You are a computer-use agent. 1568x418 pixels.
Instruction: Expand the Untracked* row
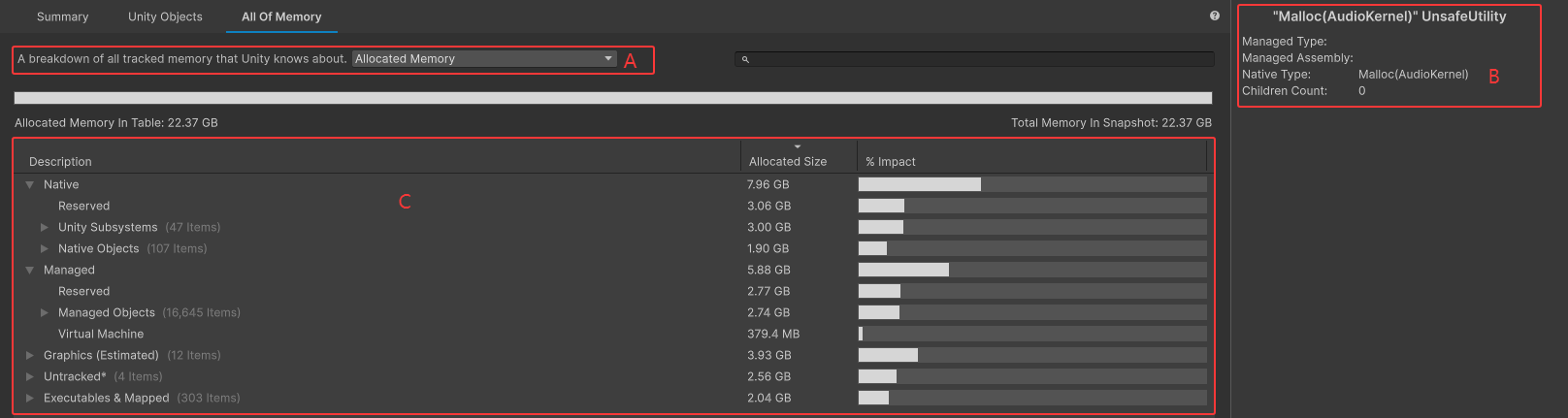point(30,376)
